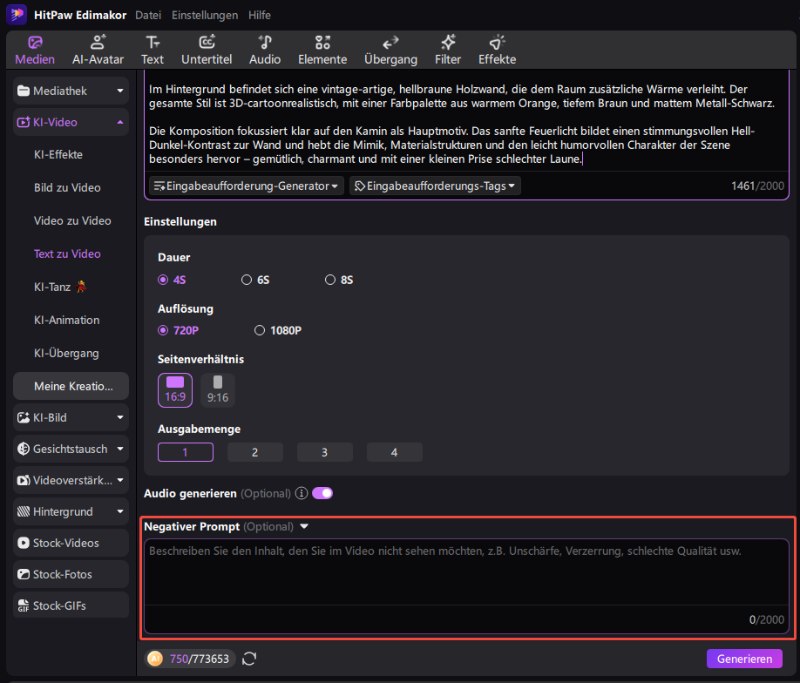Image resolution: width=800 pixels, height=683 pixels.
Task: Select the 16:9 aspect ratio thumbnail
Action: 175,389
